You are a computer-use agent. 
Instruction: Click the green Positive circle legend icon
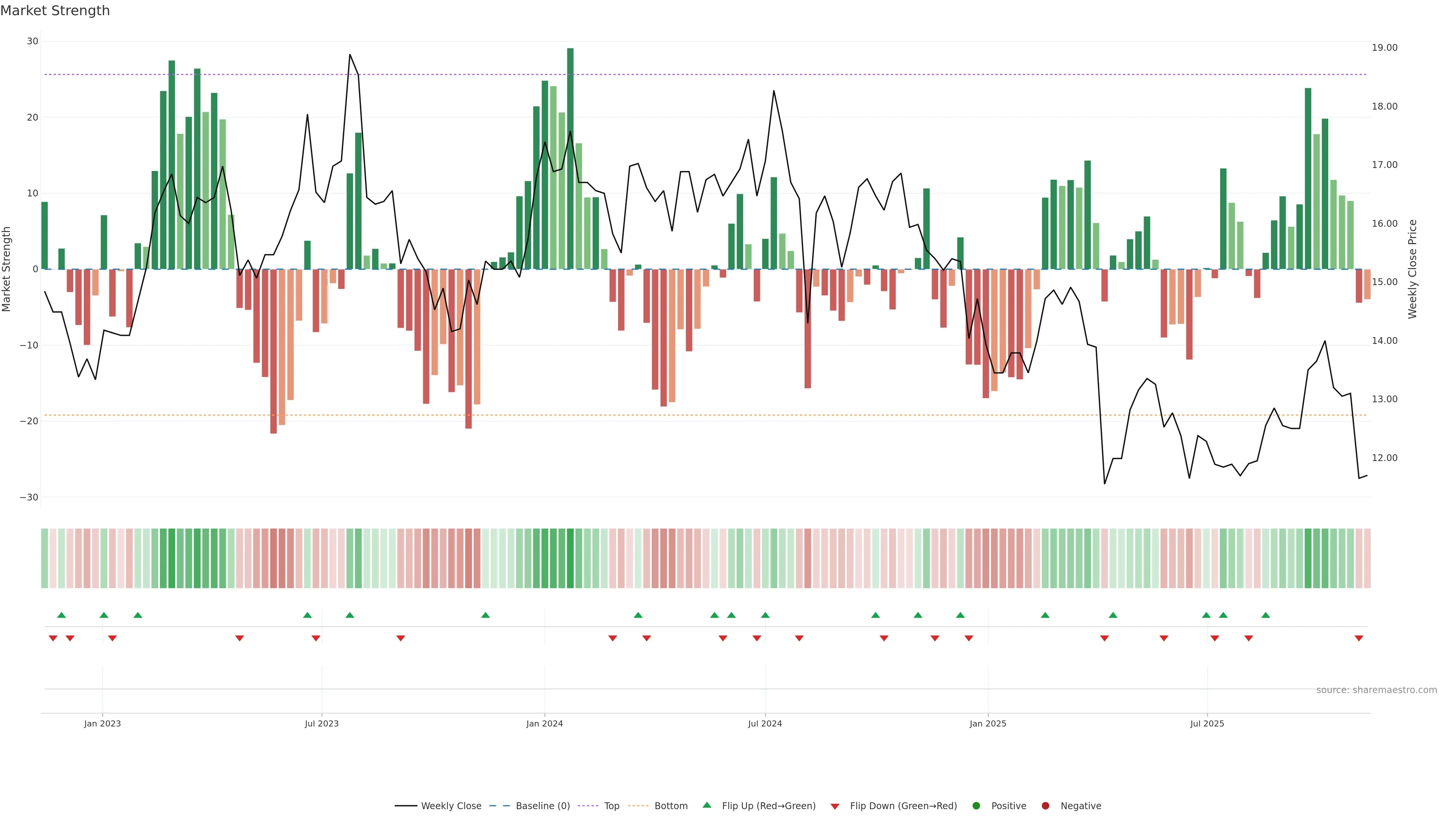(x=976, y=805)
